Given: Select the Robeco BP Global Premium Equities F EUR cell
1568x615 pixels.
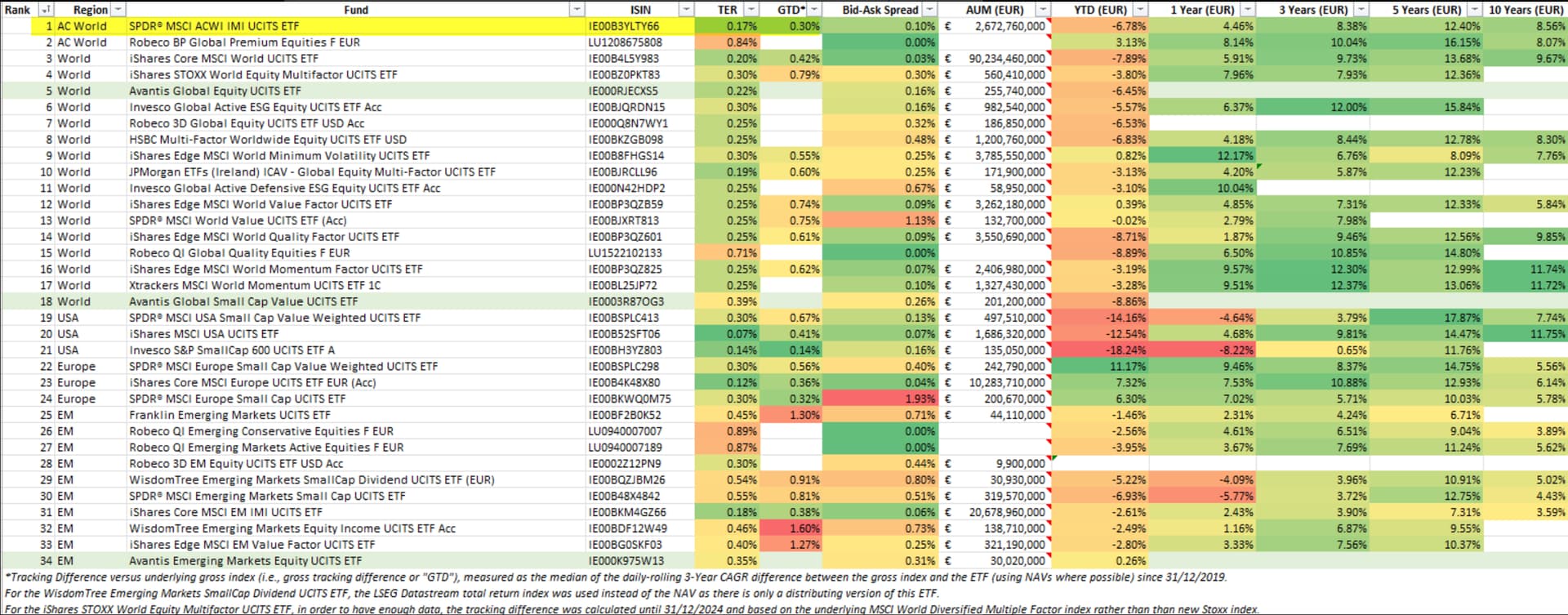Looking at the screenshot, I should pyautogui.click(x=356, y=42).
